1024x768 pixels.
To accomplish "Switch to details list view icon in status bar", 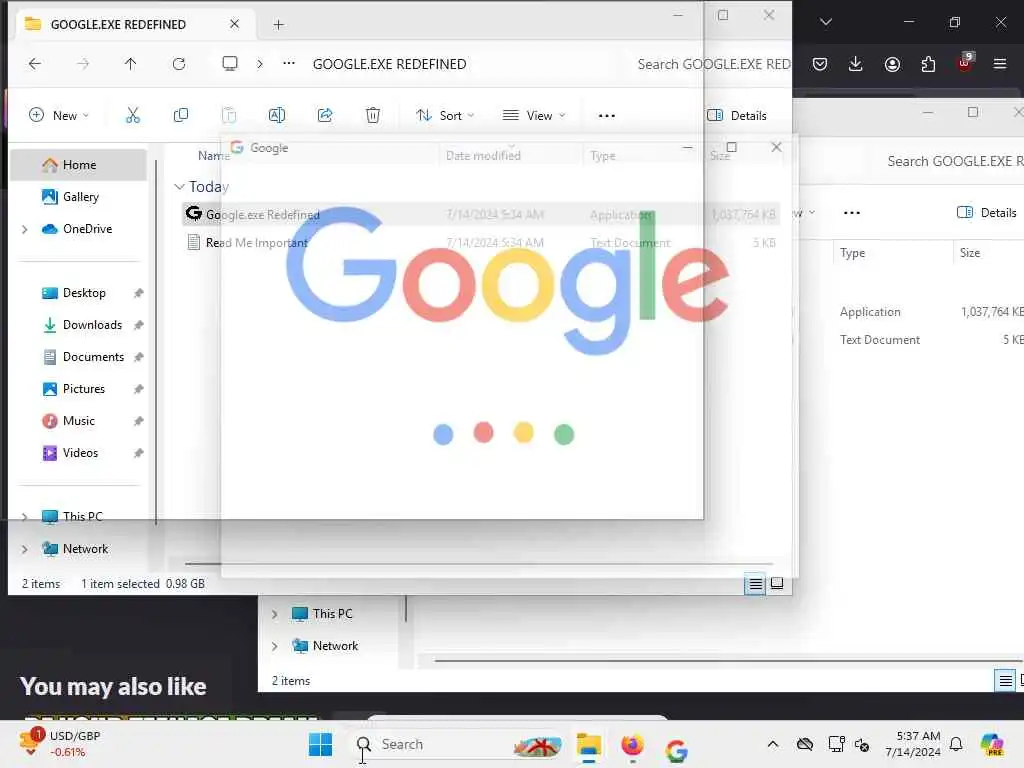I will coord(756,584).
